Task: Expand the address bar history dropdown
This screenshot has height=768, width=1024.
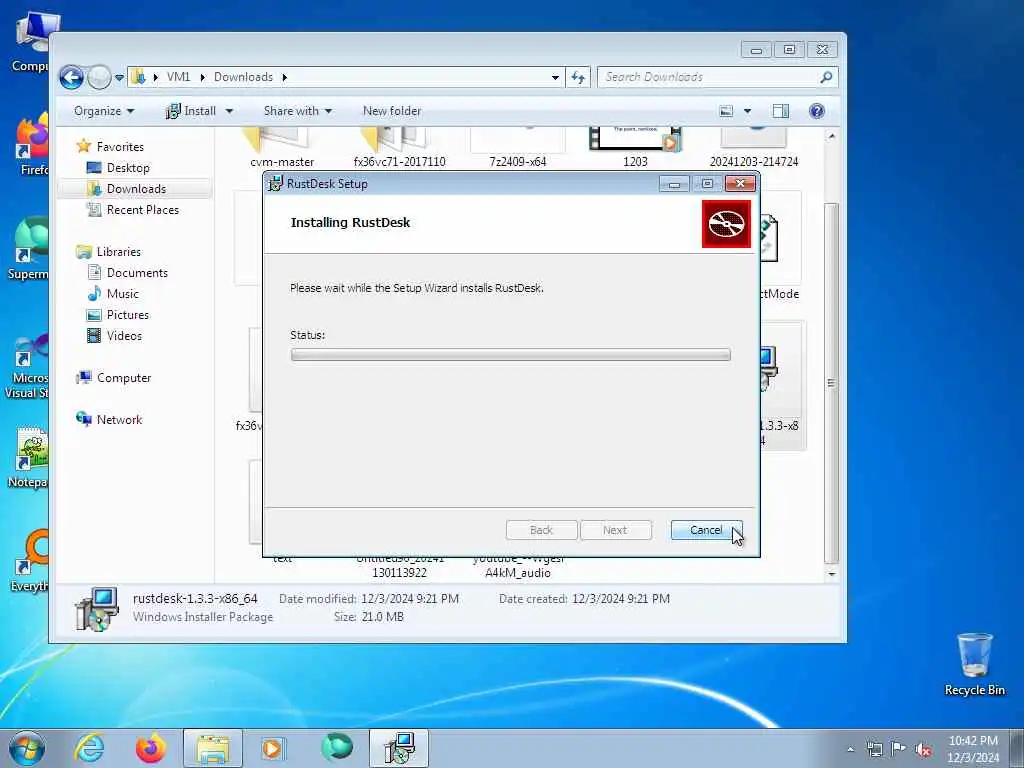Action: pyautogui.click(x=555, y=77)
